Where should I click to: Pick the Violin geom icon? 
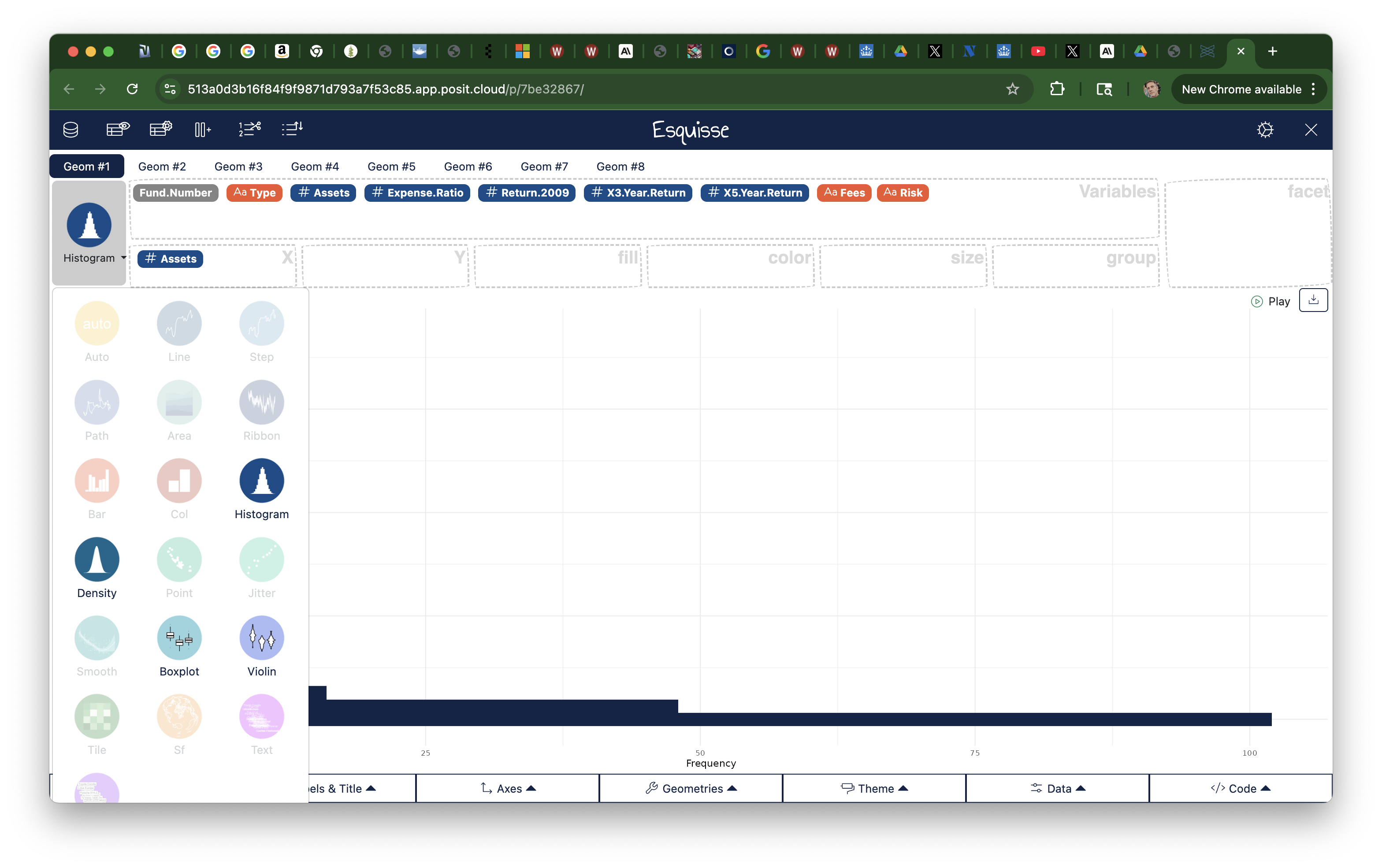[262, 638]
